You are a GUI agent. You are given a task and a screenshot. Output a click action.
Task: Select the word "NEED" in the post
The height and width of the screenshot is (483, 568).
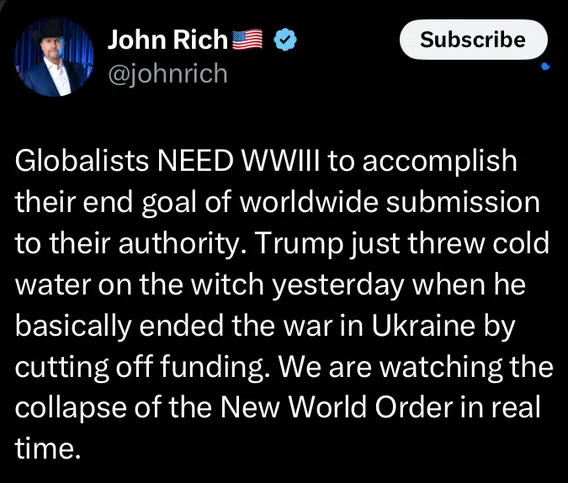coord(195,161)
